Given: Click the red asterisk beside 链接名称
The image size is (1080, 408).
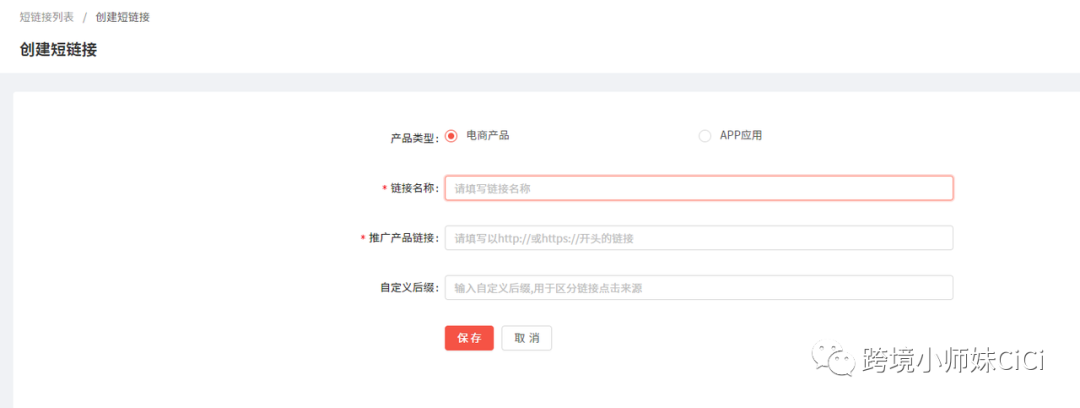Looking at the screenshot, I should point(384,188).
